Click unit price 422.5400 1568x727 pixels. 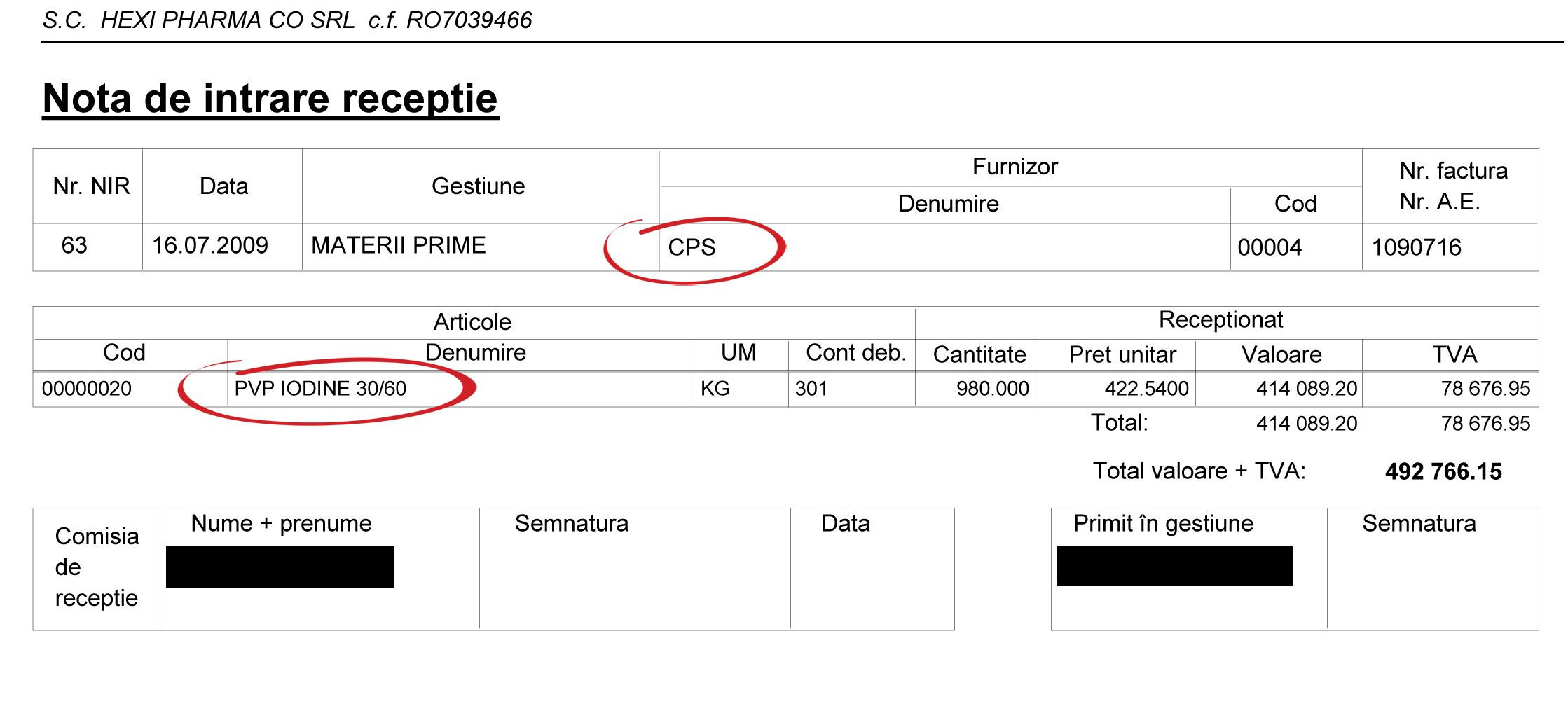click(1146, 389)
